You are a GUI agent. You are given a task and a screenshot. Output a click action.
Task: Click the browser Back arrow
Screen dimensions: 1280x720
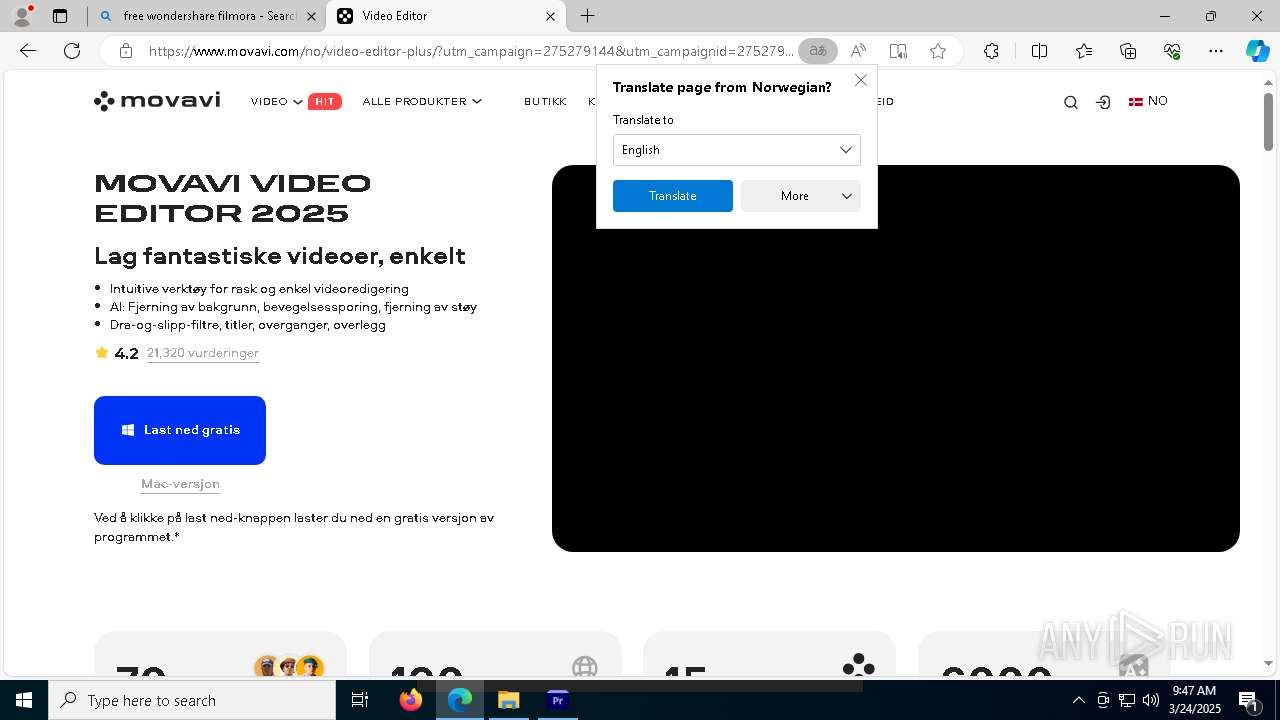pos(28,51)
